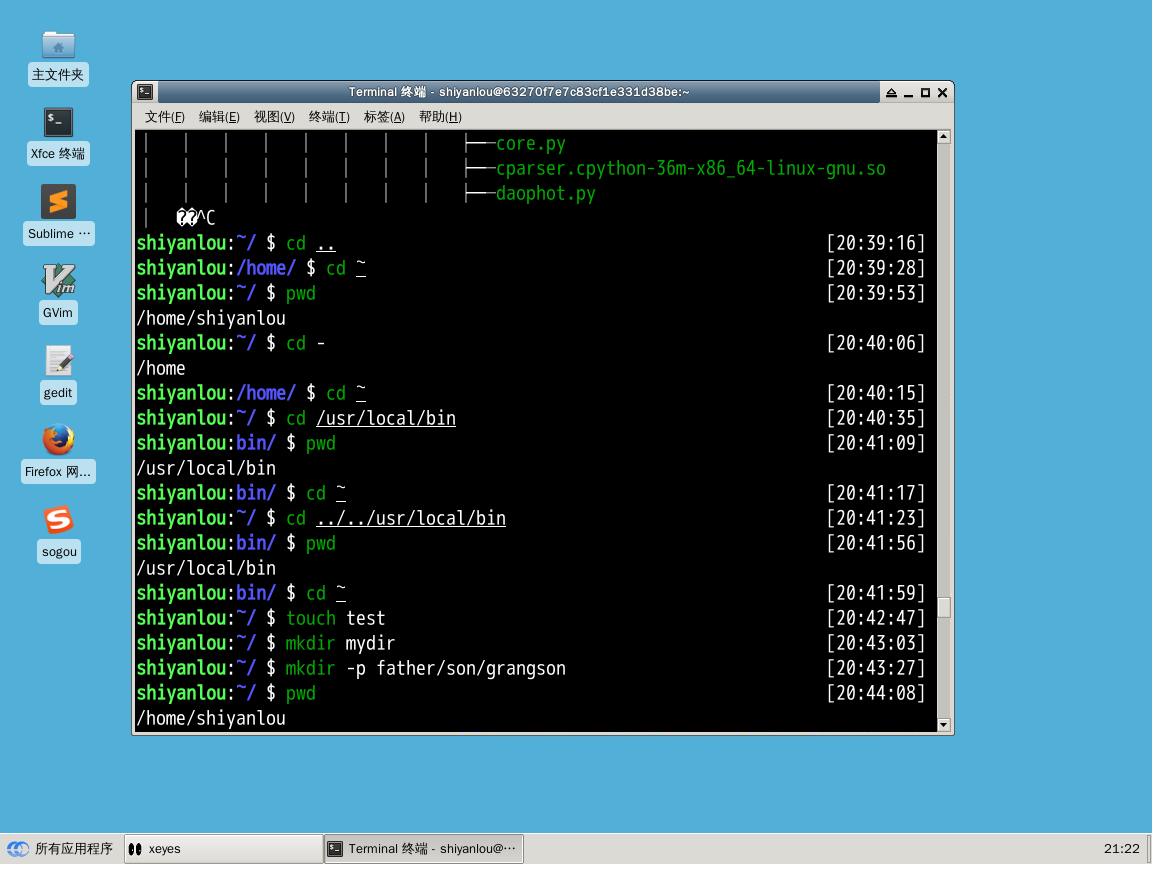The image size is (1152, 896).
Task: Toggle the window shade roll-up button
Action: pyautogui.click(x=890, y=91)
